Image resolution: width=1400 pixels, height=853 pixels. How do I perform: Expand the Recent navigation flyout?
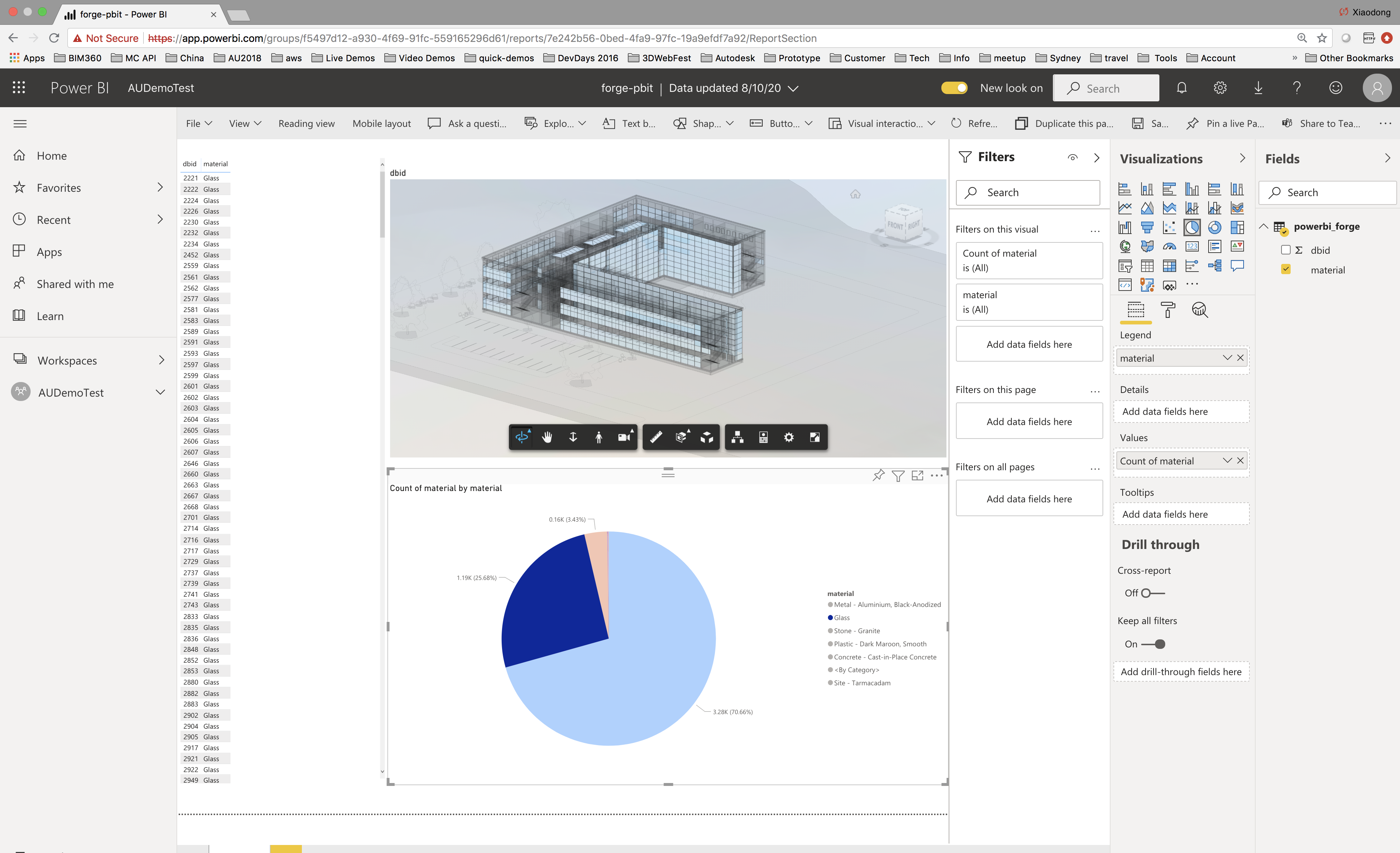(160, 219)
